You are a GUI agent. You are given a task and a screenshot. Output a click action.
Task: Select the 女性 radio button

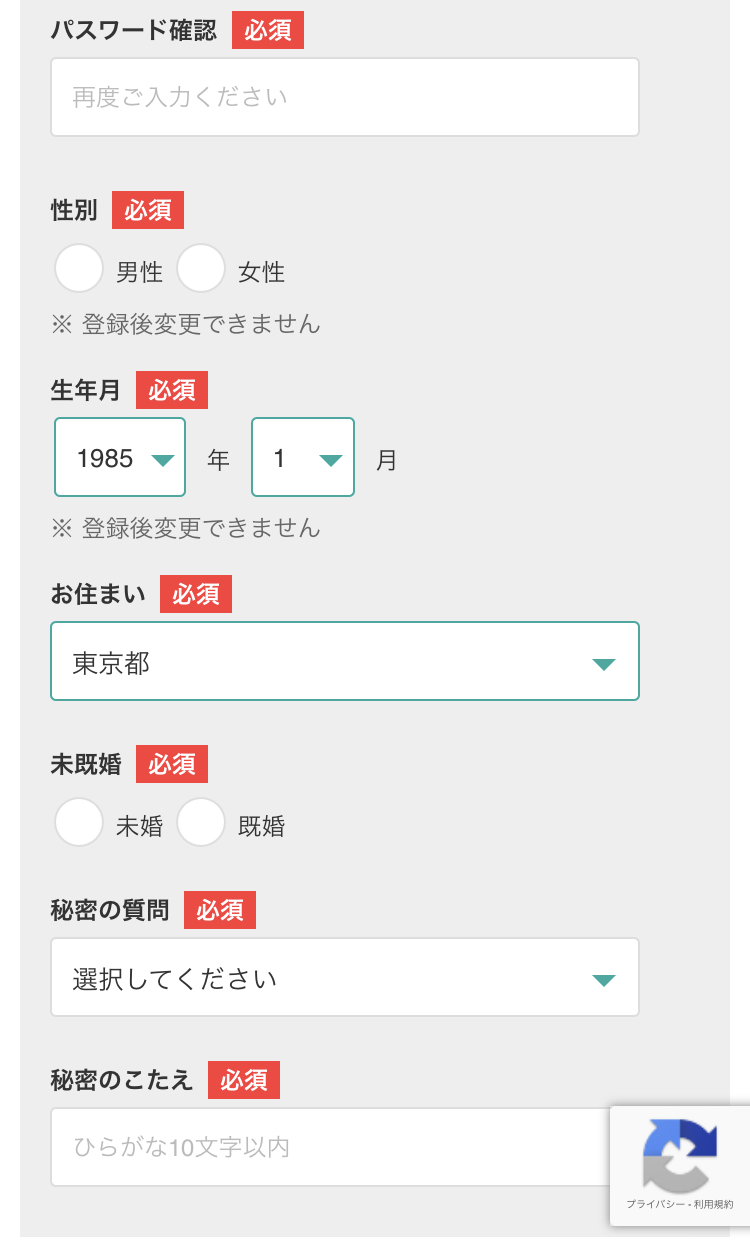click(x=201, y=269)
